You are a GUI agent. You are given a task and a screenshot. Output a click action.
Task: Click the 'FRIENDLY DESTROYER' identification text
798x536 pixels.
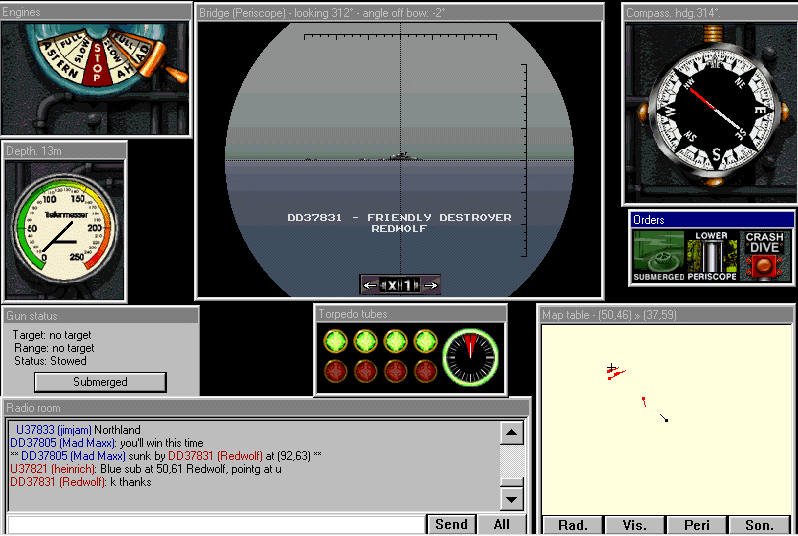click(x=439, y=217)
